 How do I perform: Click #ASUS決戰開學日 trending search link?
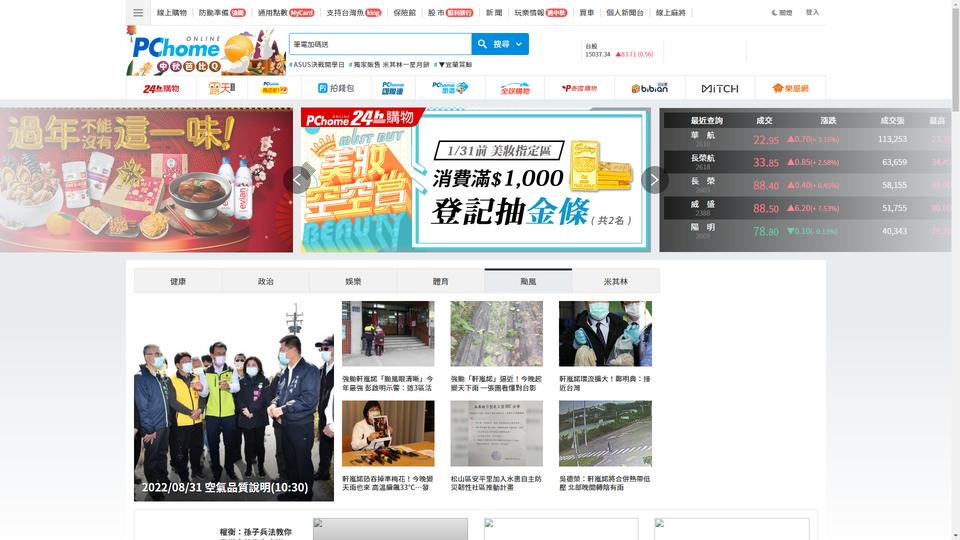pos(317,64)
